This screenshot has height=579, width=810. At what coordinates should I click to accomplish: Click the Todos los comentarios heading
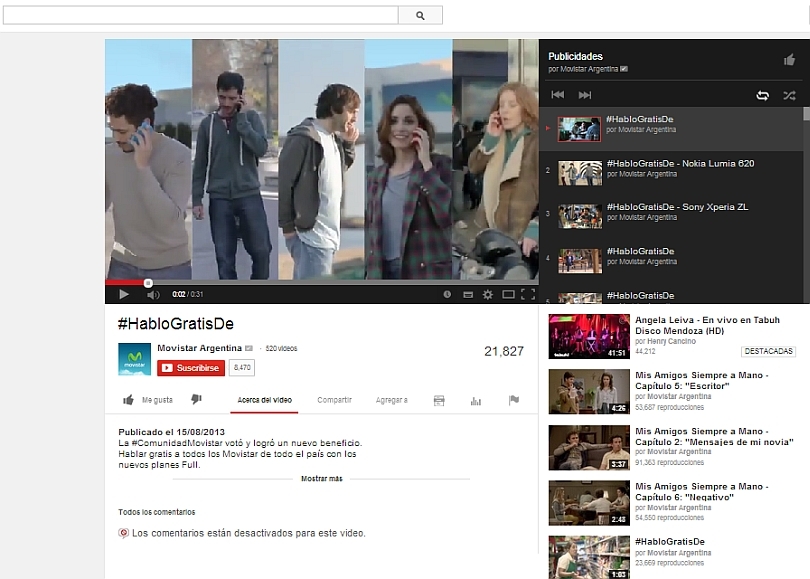(157, 512)
